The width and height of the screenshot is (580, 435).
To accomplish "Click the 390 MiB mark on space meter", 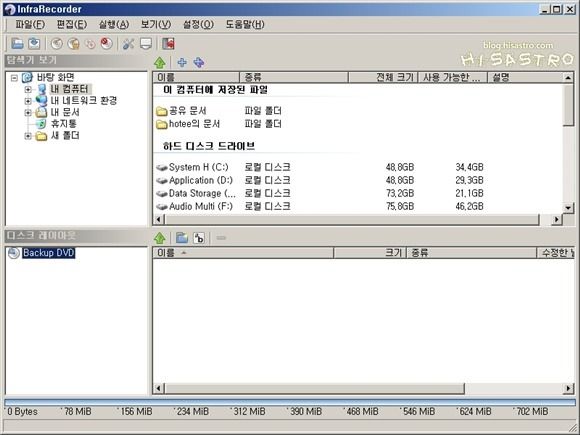I will [306, 412].
